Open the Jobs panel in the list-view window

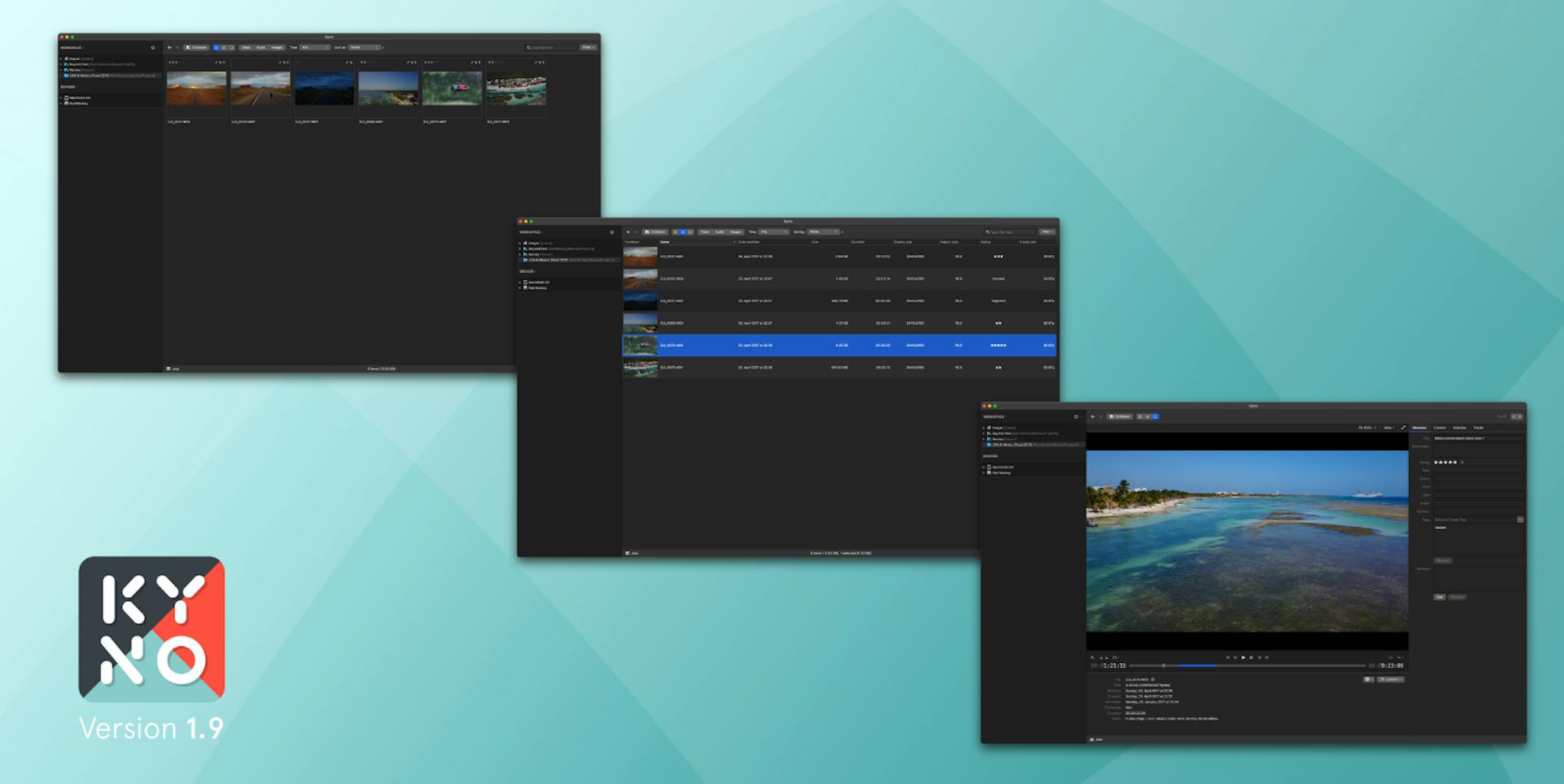[632, 553]
